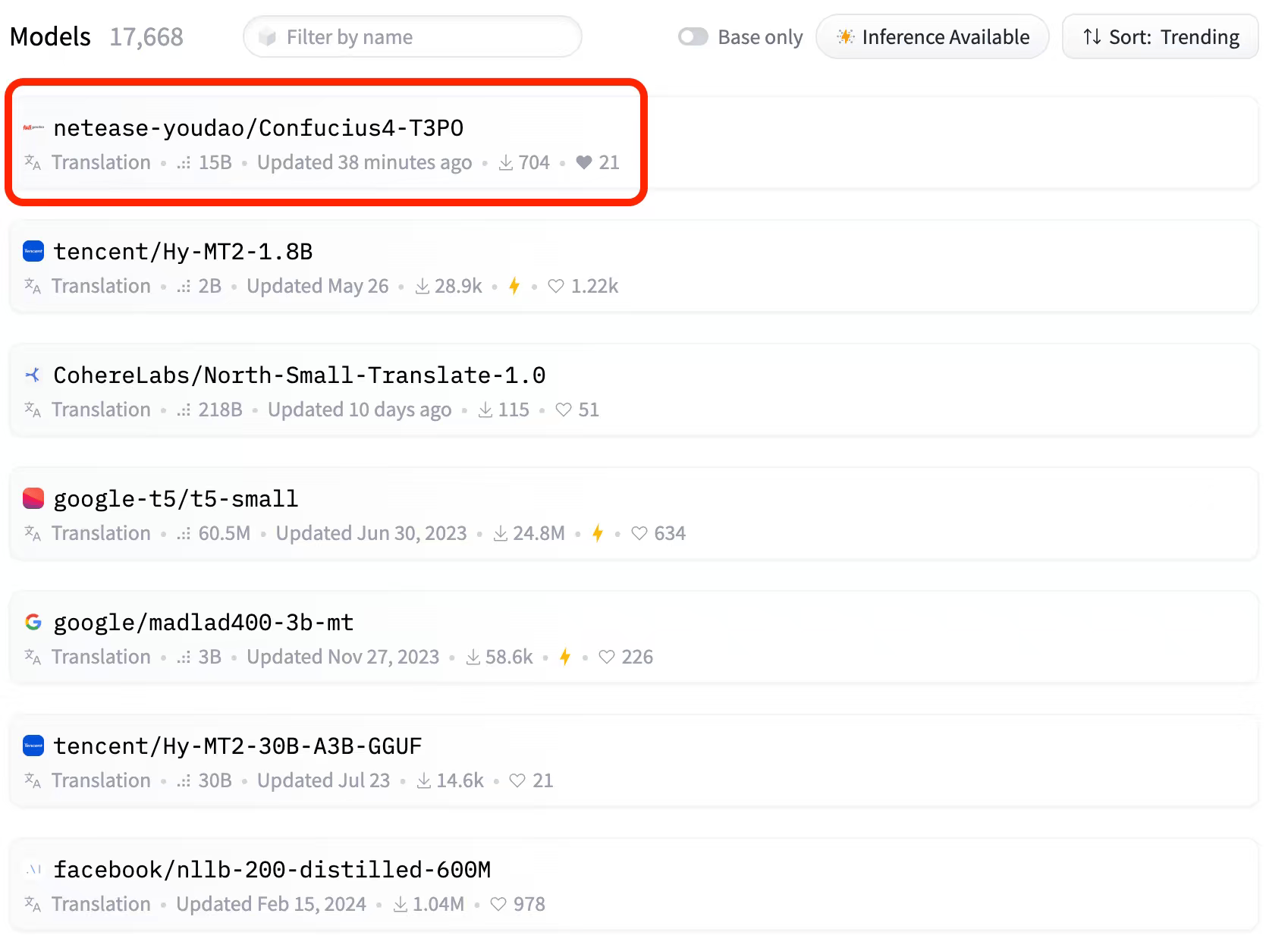1288x948 pixels.
Task: Toggle the Base only switch
Action: click(x=693, y=36)
